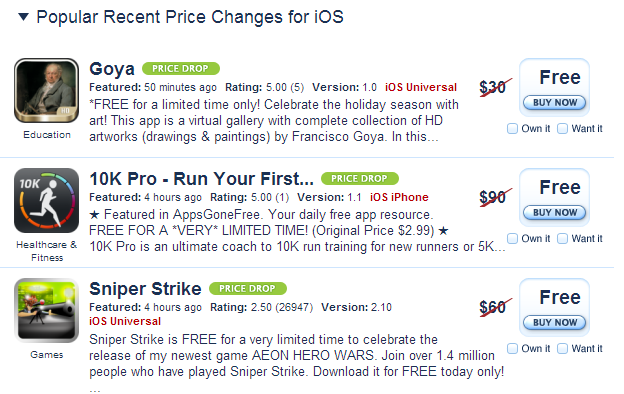Screen dimensions: 624x394
Task: Click 10K Pro's Price Drop badge
Action: point(360,178)
